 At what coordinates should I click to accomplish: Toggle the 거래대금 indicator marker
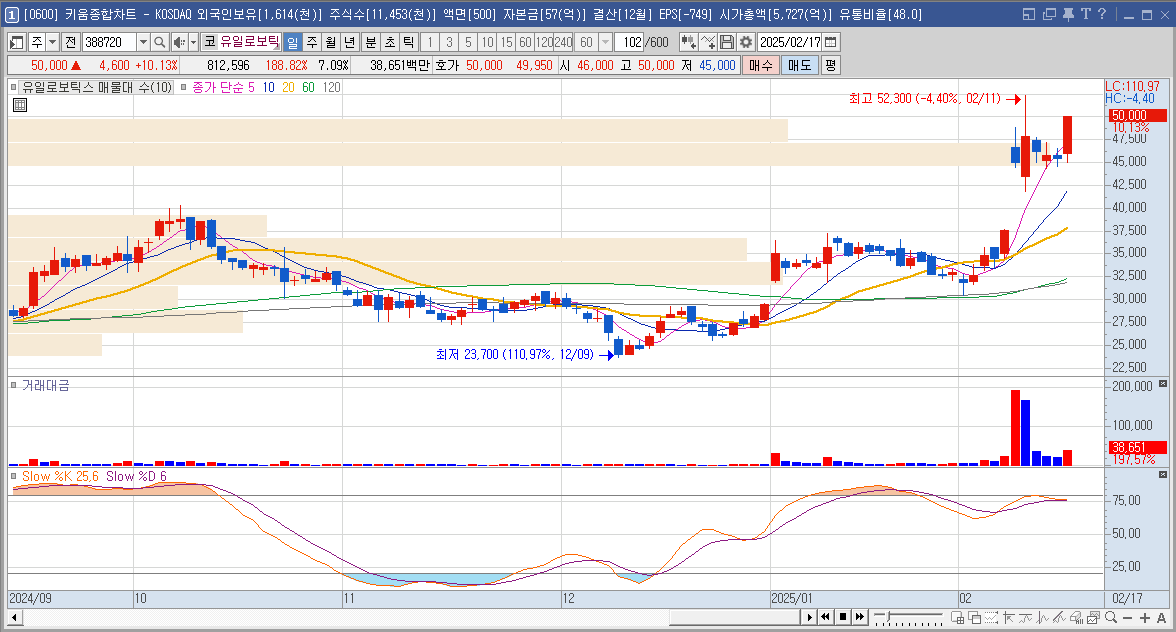pyautogui.click(x=14, y=385)
